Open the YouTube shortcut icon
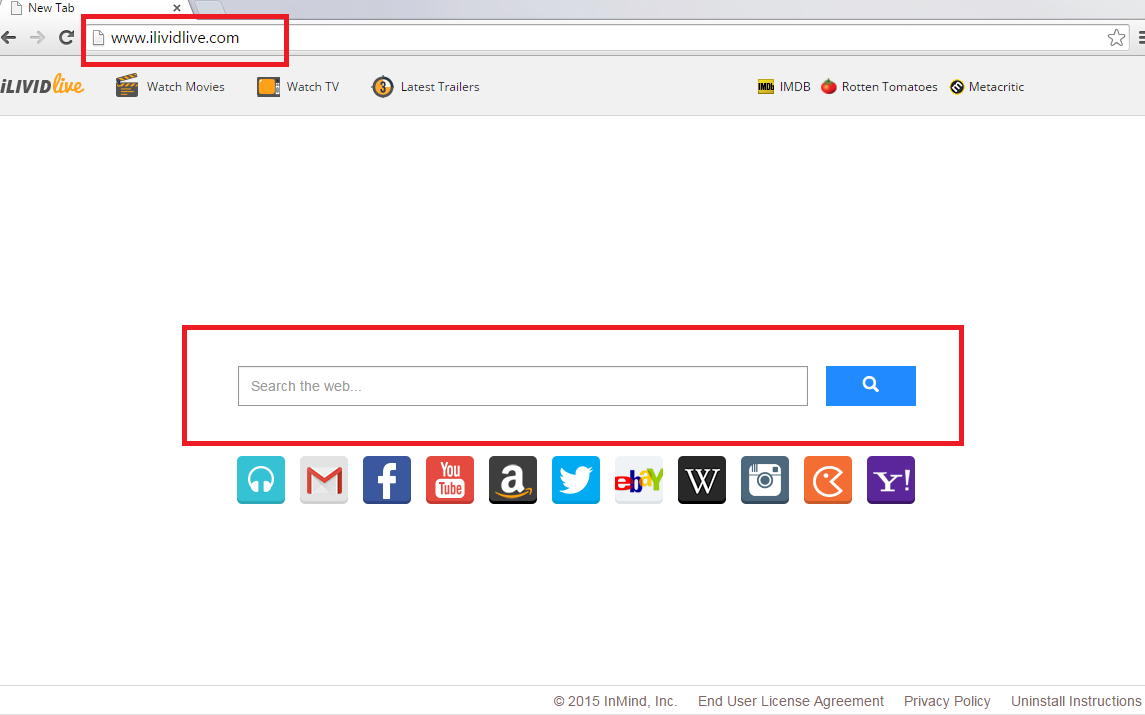This screenshot has width=1145, height=715. point(450,481)
